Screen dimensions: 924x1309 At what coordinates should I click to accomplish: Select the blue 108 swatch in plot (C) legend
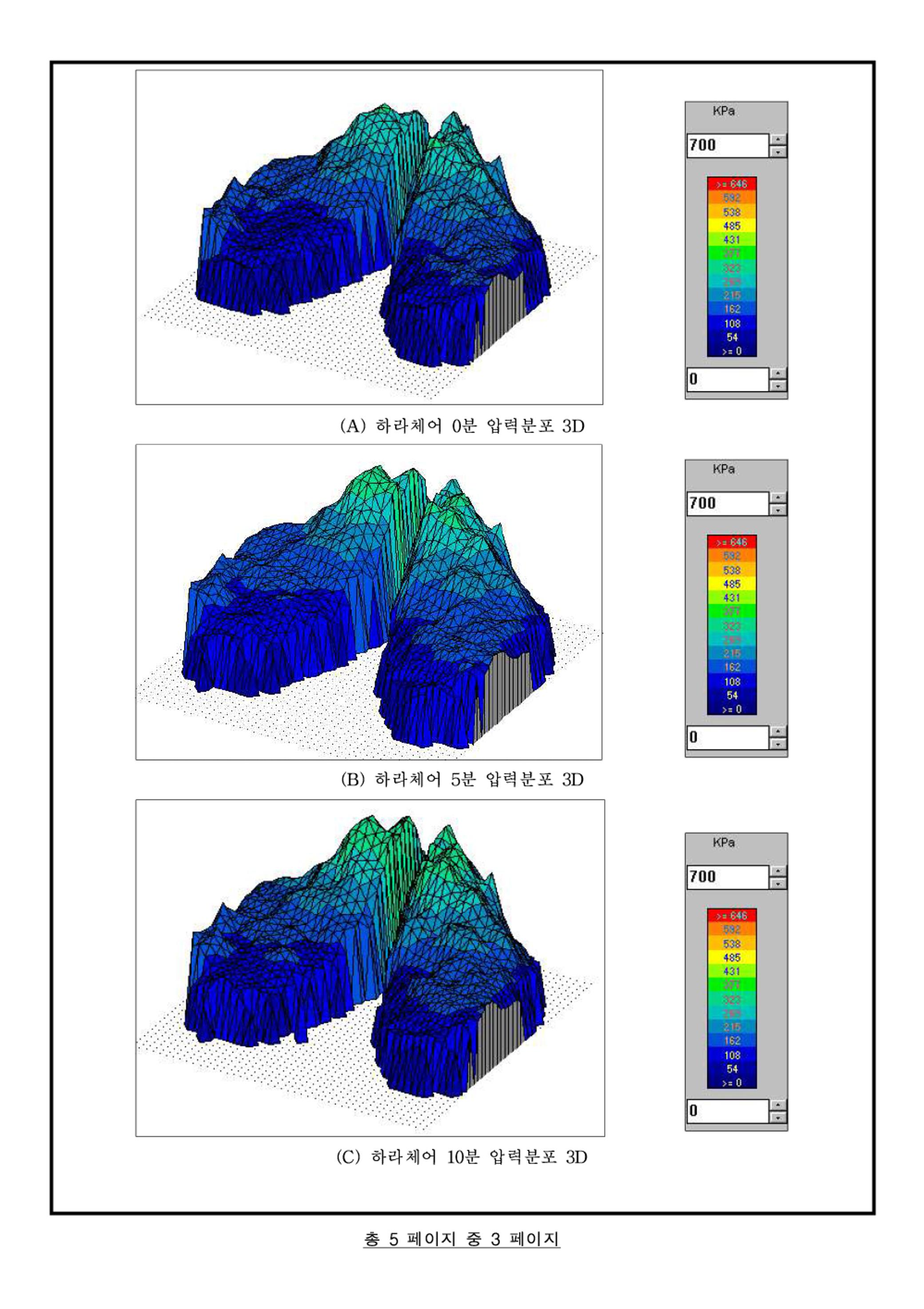click(732, 1055)
